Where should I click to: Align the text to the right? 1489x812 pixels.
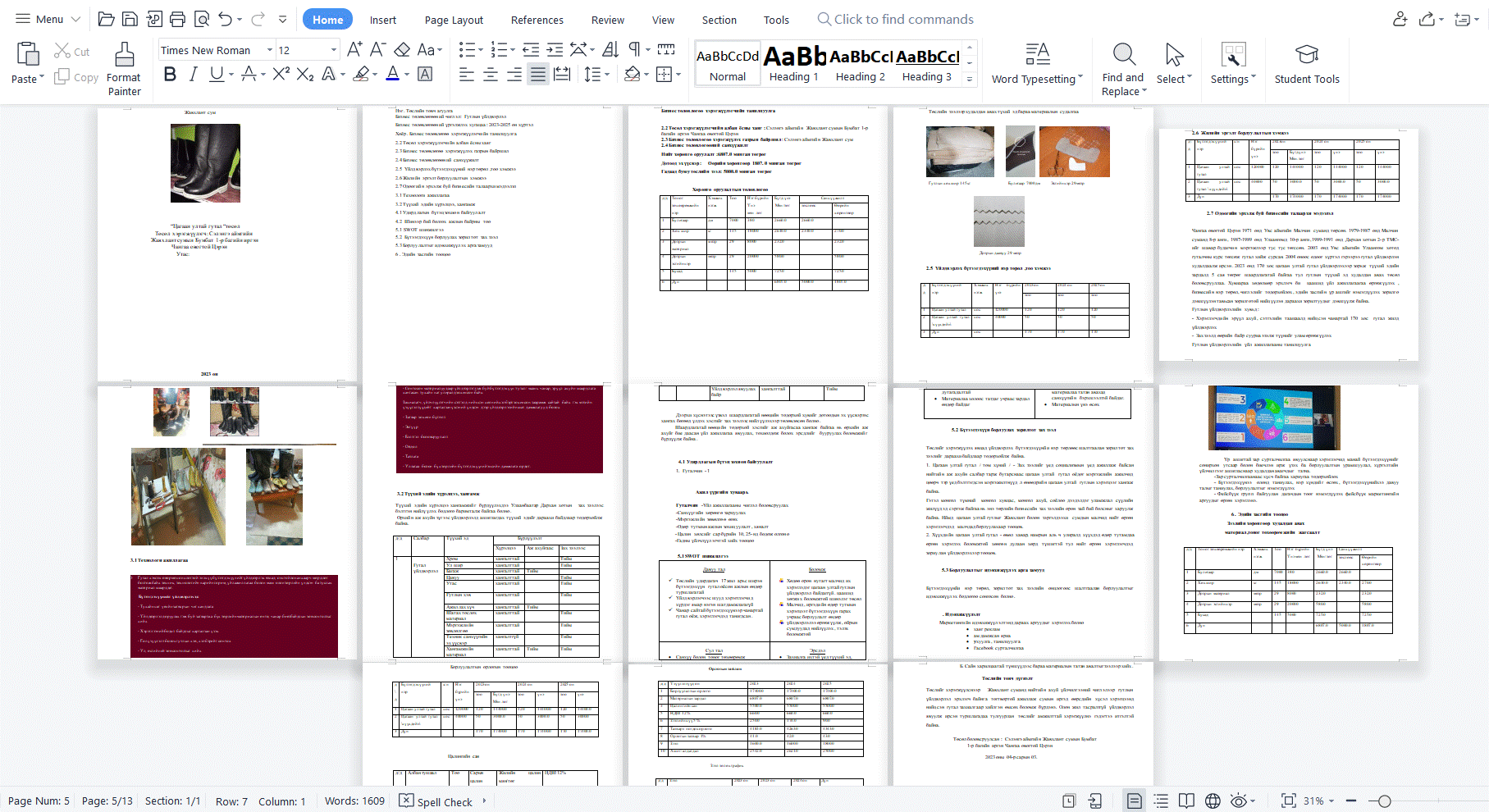coord(514,75)
